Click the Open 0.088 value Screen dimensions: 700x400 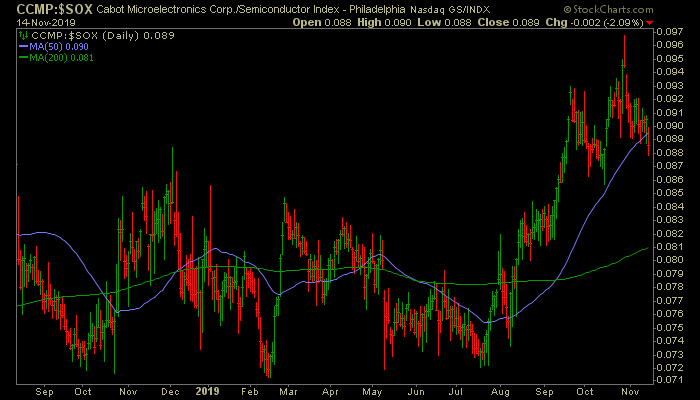tap(321, 22)
